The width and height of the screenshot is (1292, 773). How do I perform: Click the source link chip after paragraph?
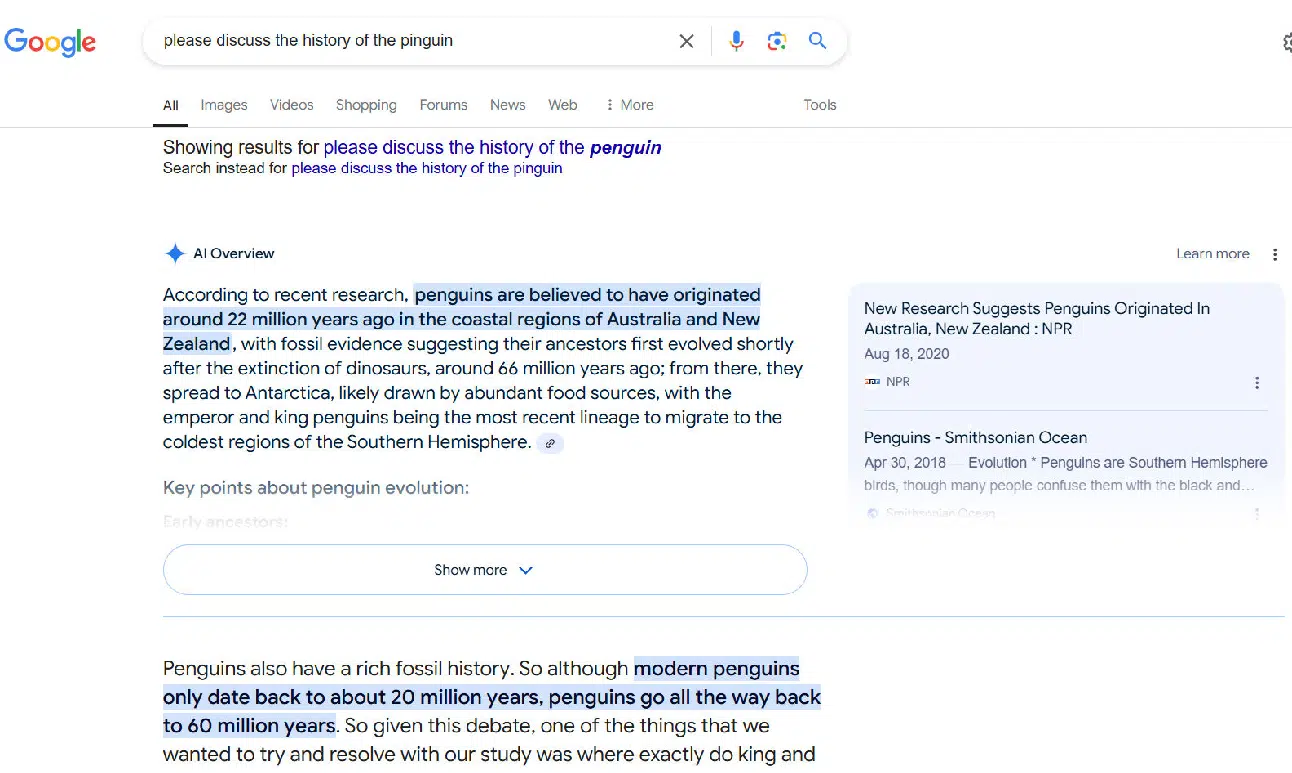click(550, 443)
